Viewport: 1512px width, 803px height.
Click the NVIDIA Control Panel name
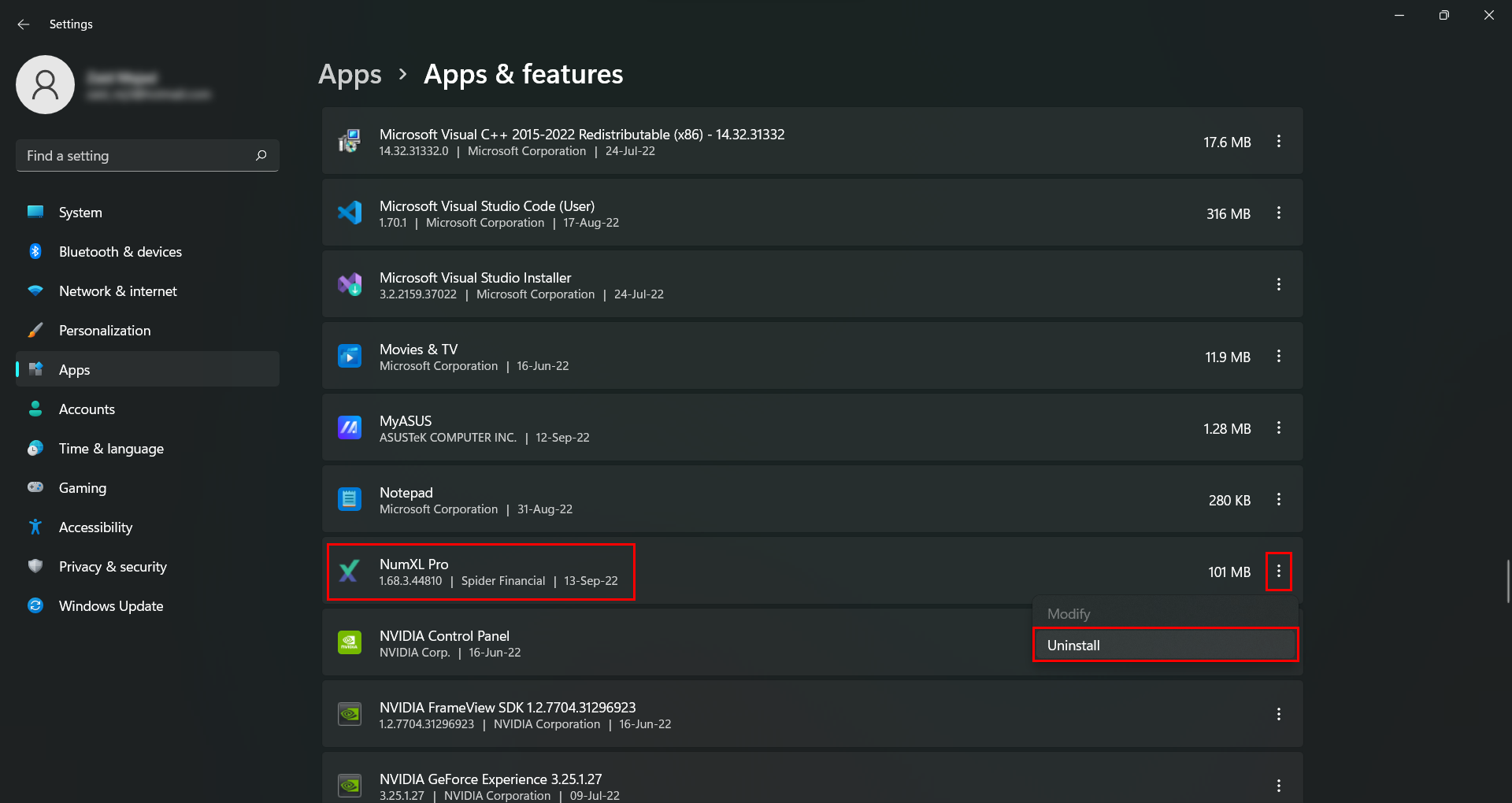444,635
